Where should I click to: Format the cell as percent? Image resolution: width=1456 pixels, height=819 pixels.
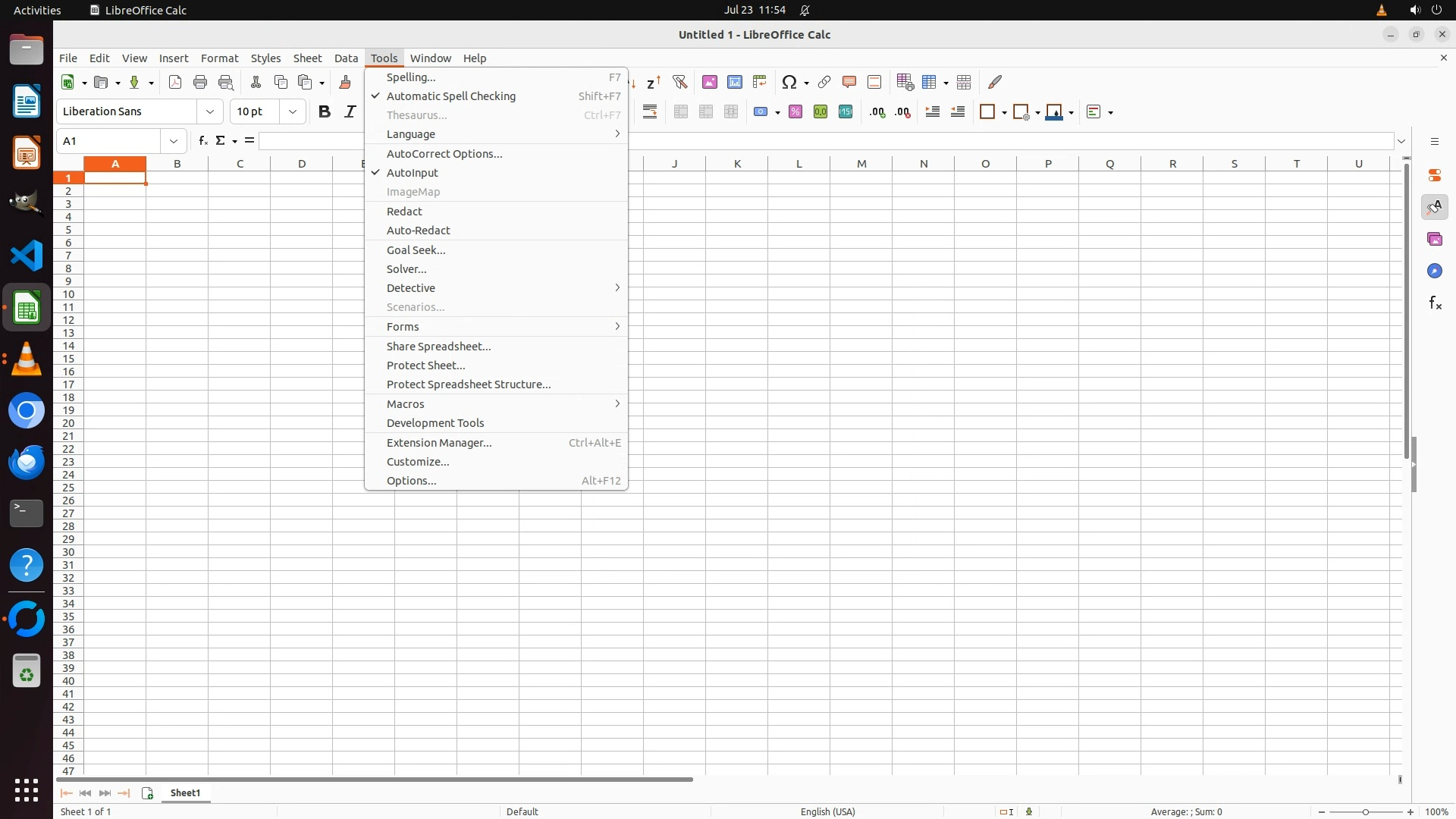[x=795, y=112]
